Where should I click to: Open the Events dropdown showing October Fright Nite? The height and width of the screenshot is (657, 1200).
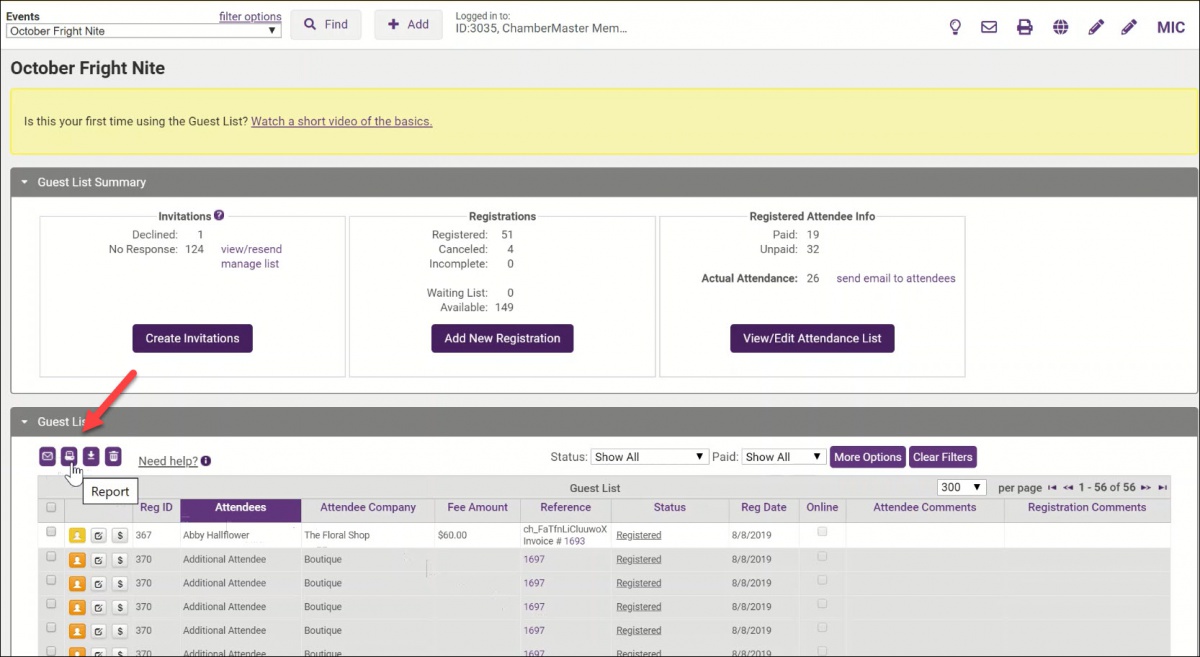(143, 31)
